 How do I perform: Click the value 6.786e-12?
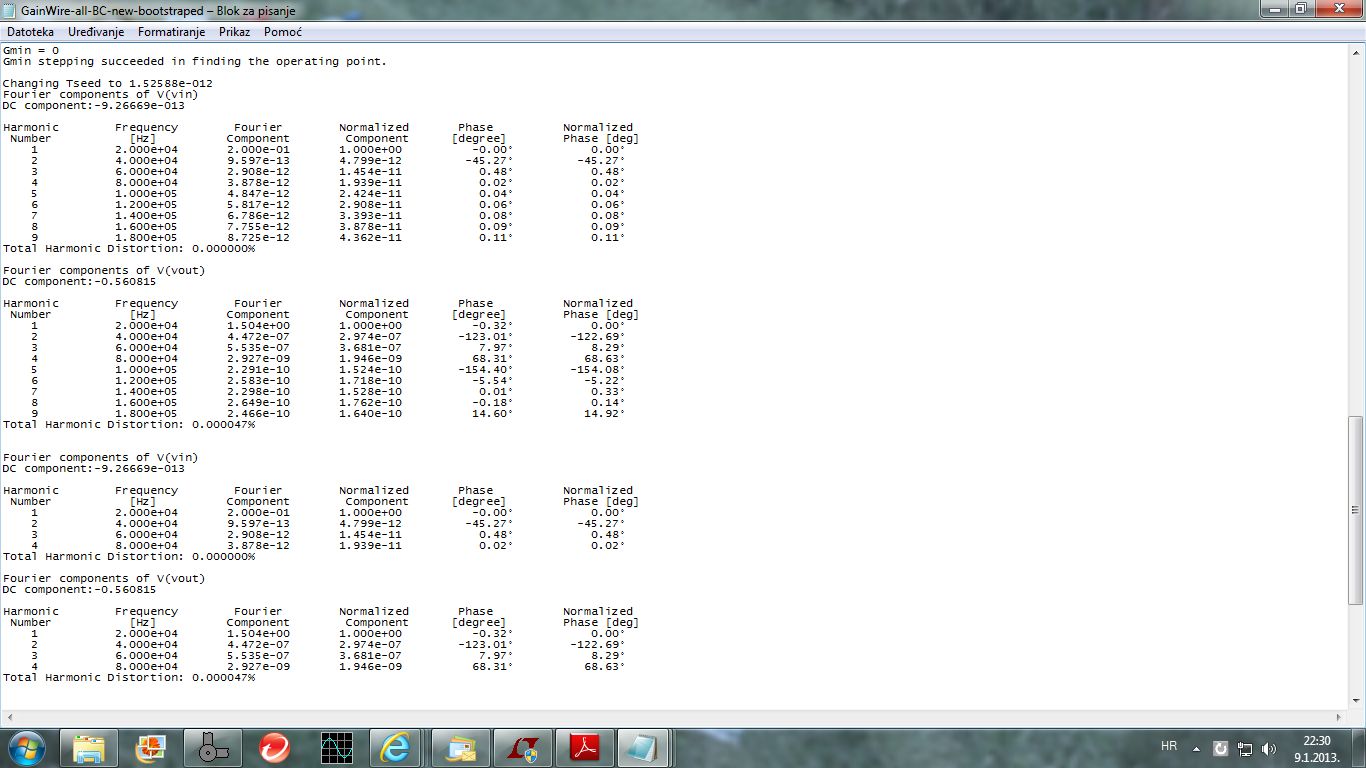[258, 215]
